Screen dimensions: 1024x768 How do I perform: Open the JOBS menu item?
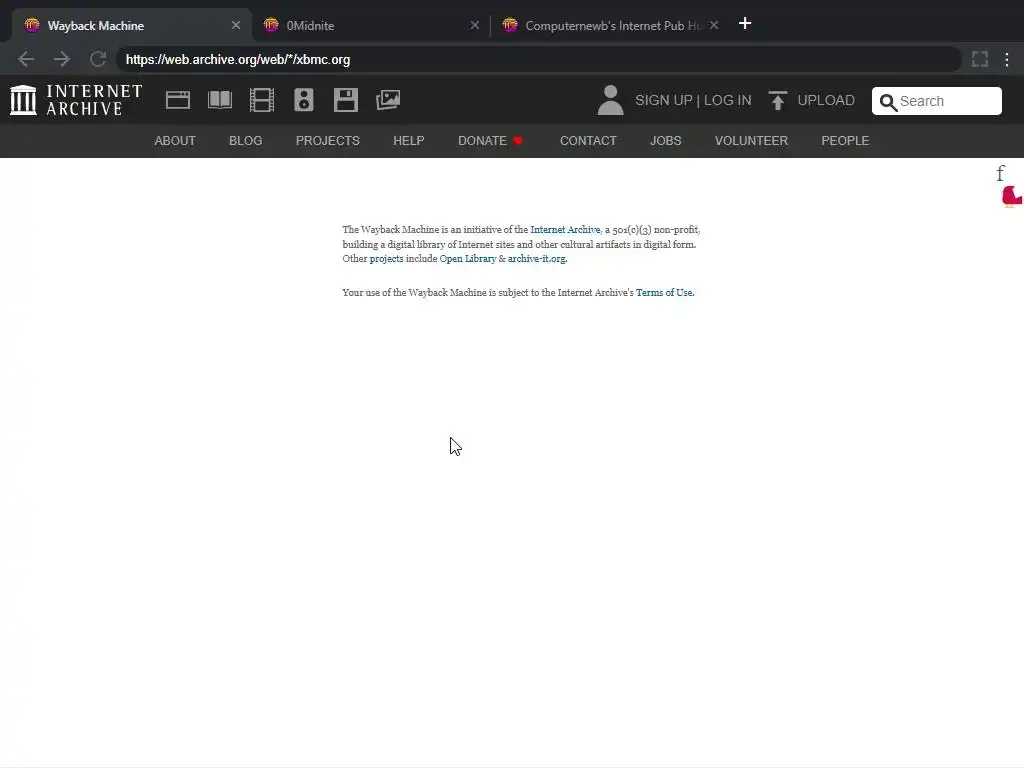click(665, 140)
